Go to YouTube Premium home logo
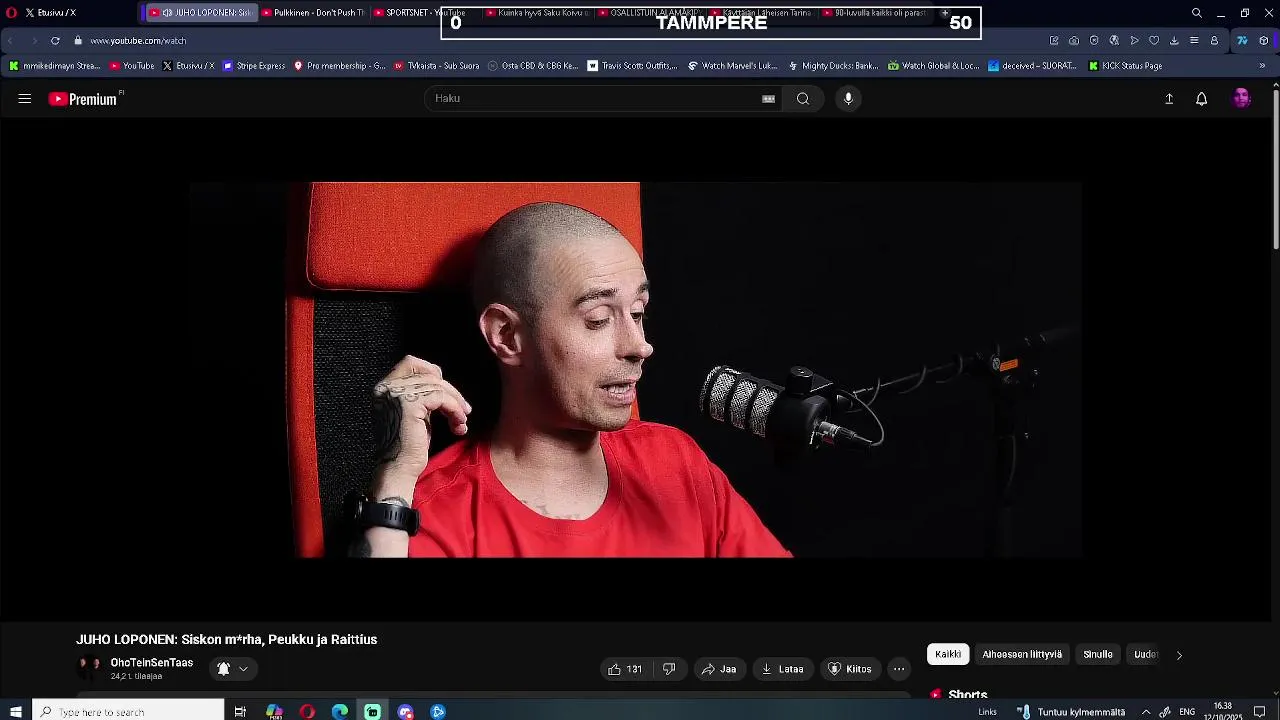The image size is (1280, 720). tap(85, 99)
